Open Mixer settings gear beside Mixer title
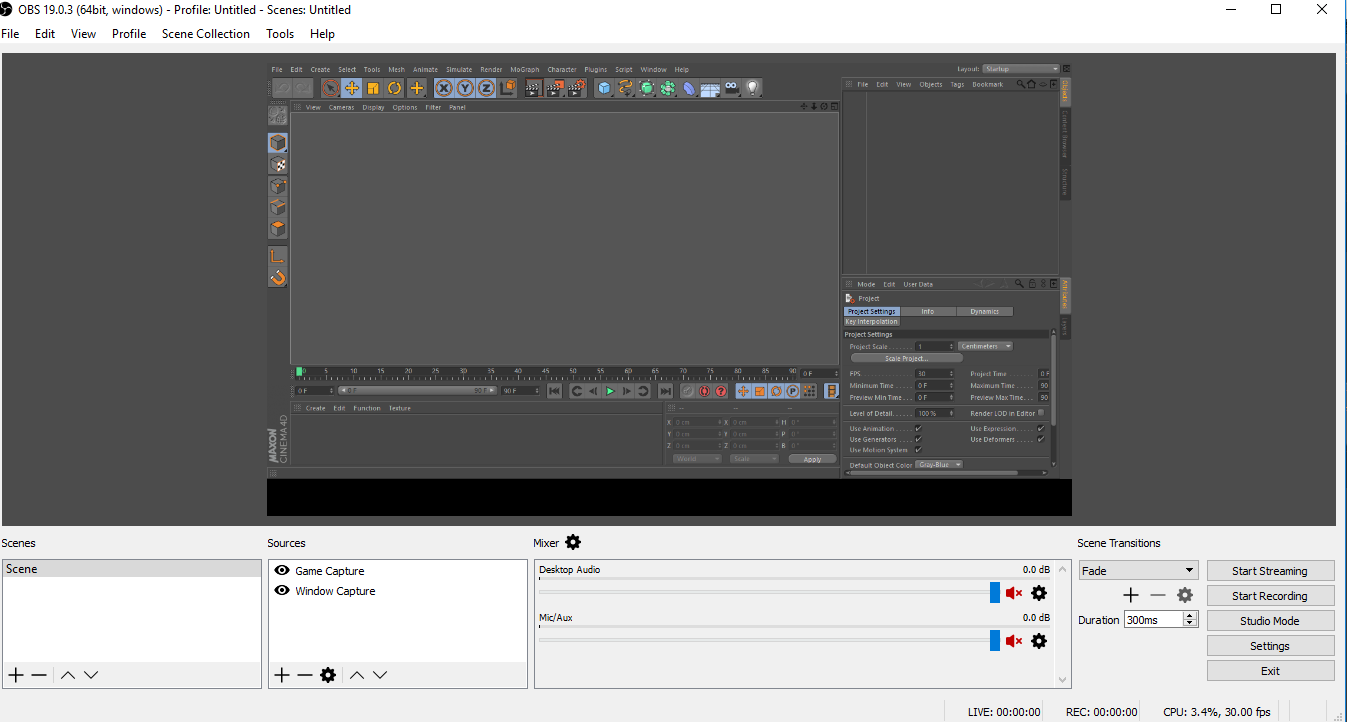 pos(573,542)
